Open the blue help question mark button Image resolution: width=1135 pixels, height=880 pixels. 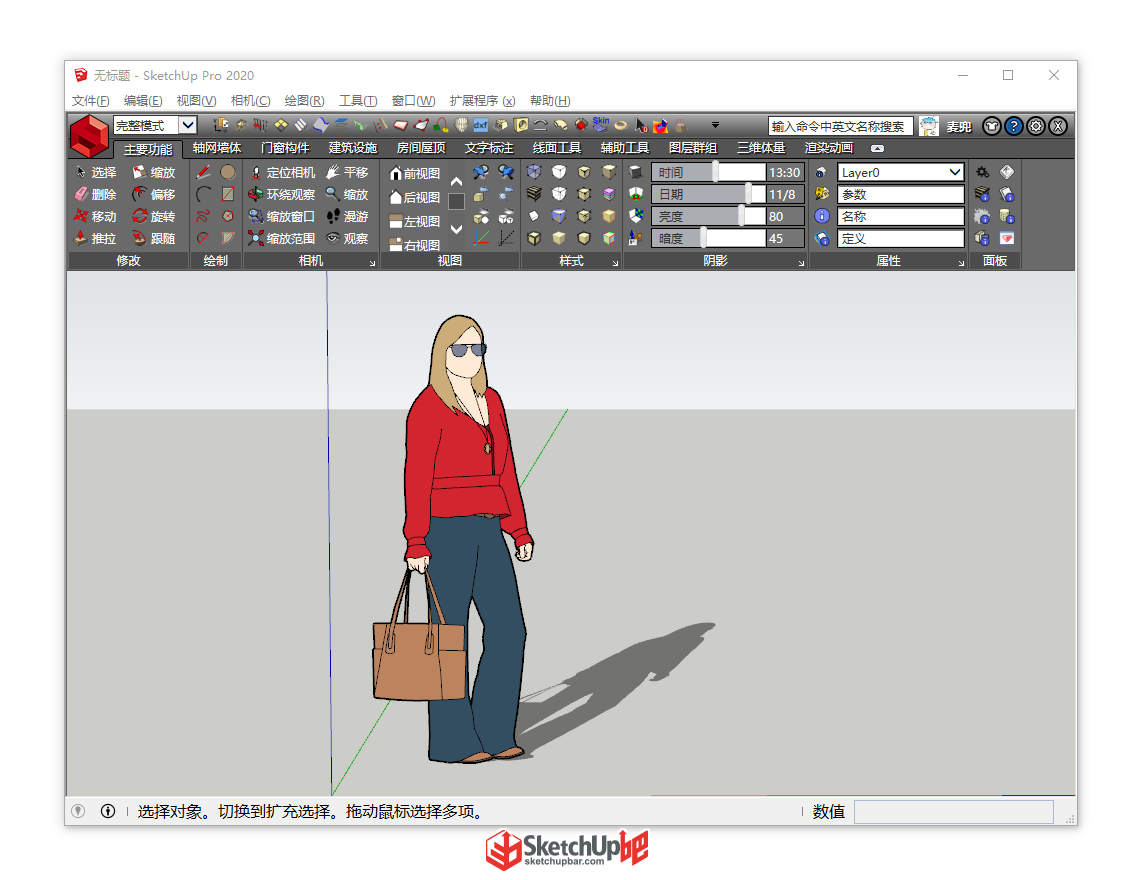click(x=1013, y=126)
